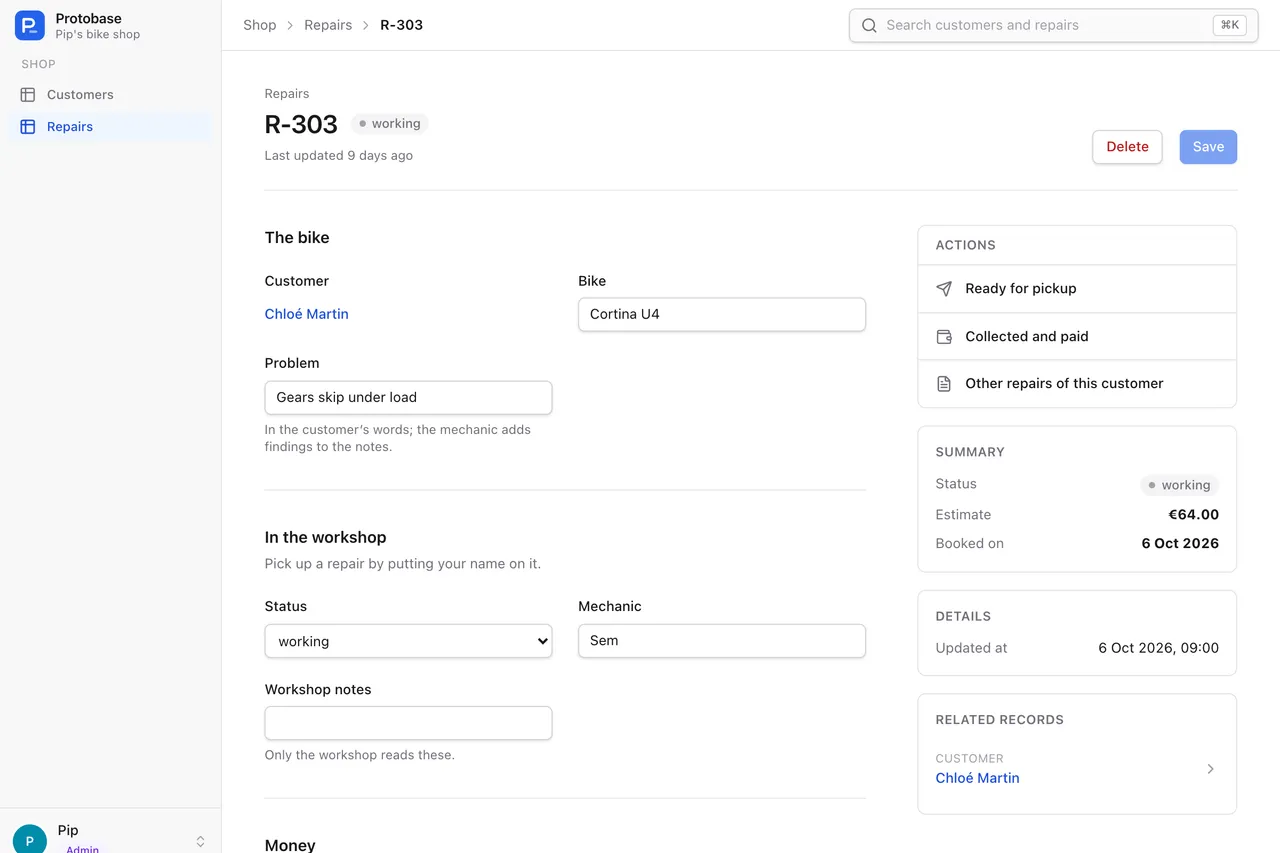Click the R-303 breadcrumb item
This screenshot has height=853, width=1280.
point(402,25)
